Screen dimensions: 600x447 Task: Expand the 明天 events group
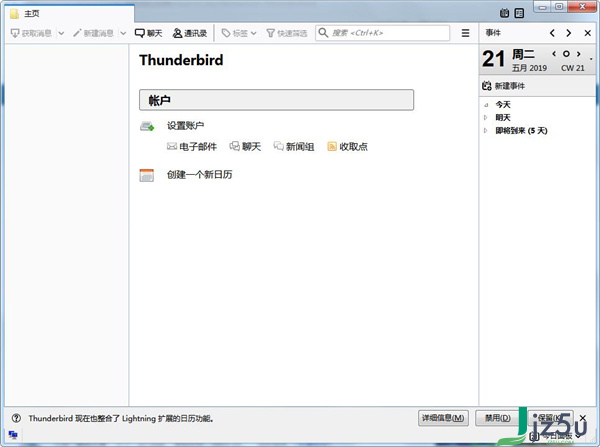point(486,117)
